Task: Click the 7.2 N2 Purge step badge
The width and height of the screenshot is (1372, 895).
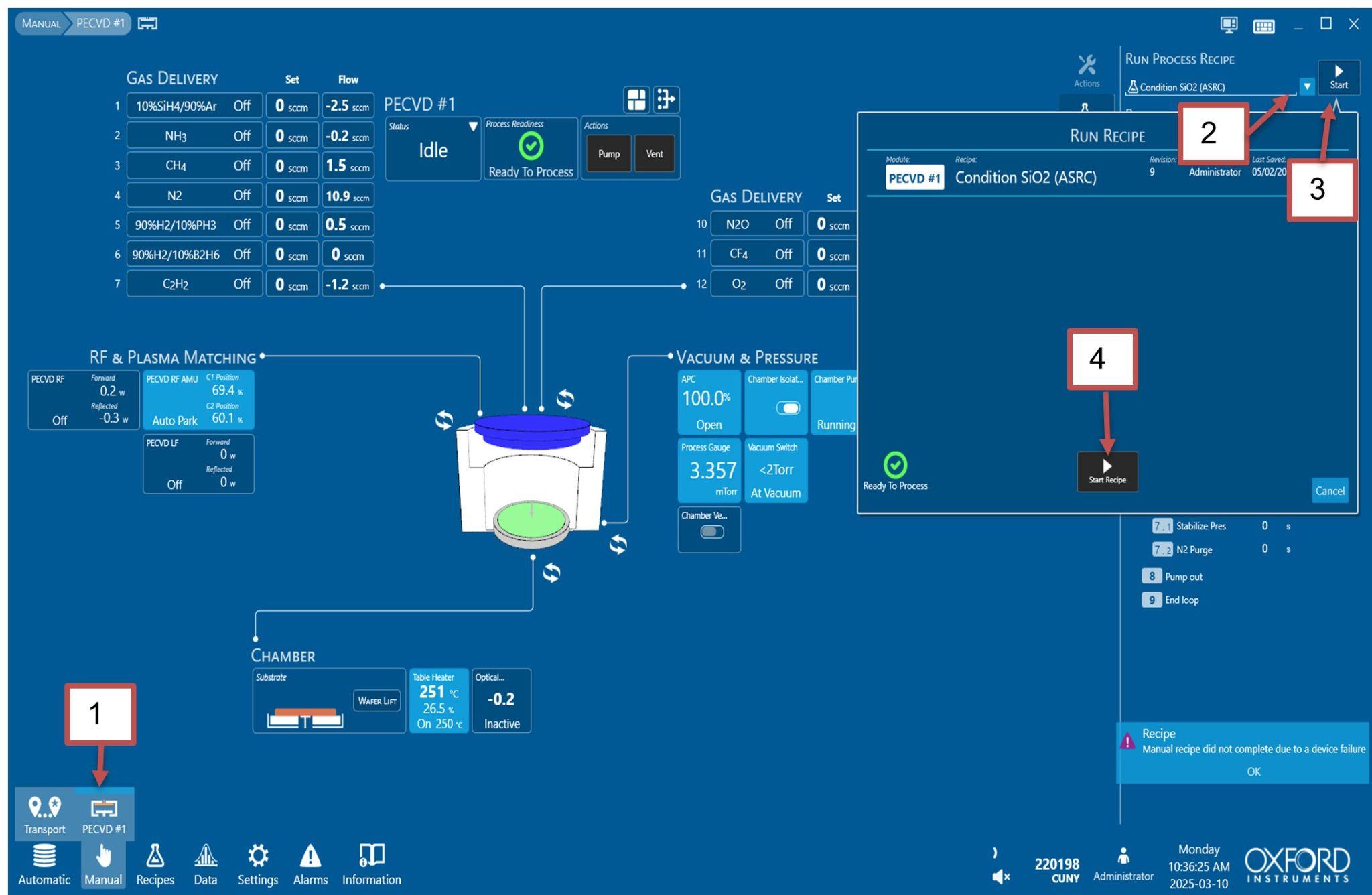Action: (1162, 549)
